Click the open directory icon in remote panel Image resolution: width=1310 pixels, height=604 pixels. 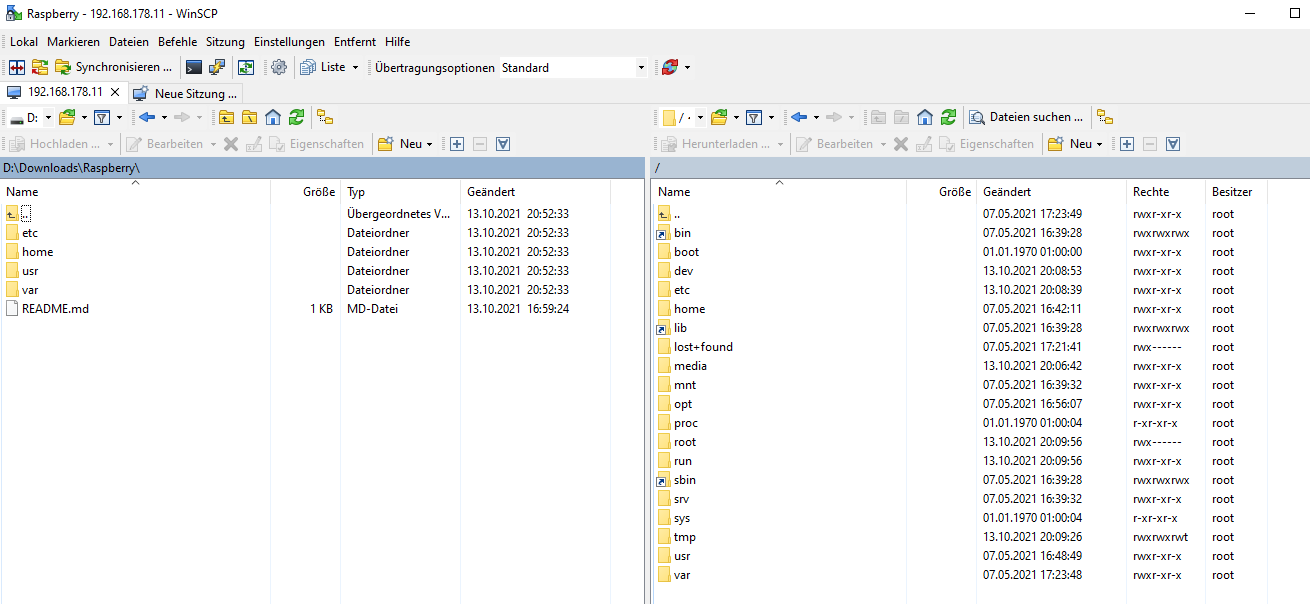719,117
